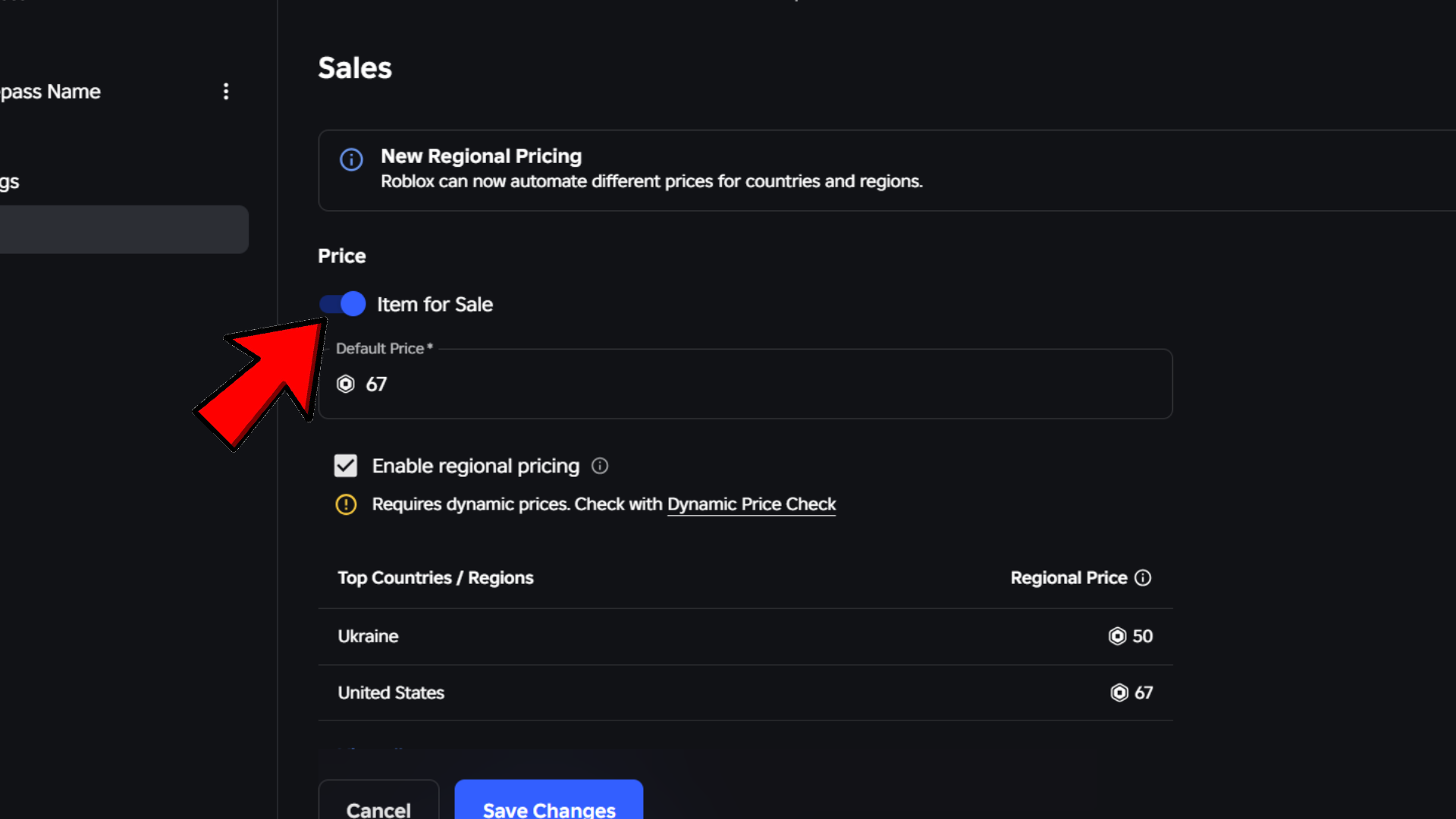The height and width of the screenshot is (819, 1456).
Task: Click the info icon beside Enable regional pricing
Action: pos(599,466)
